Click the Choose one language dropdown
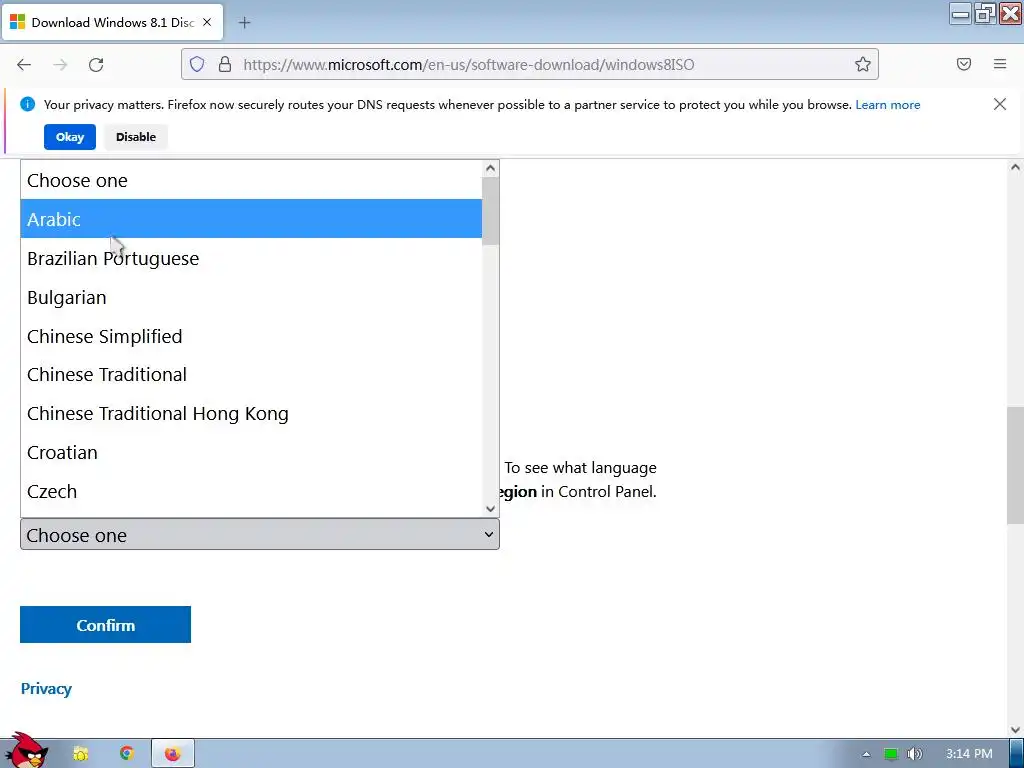Screen dimensions: 1024x768 coord(260,534)
